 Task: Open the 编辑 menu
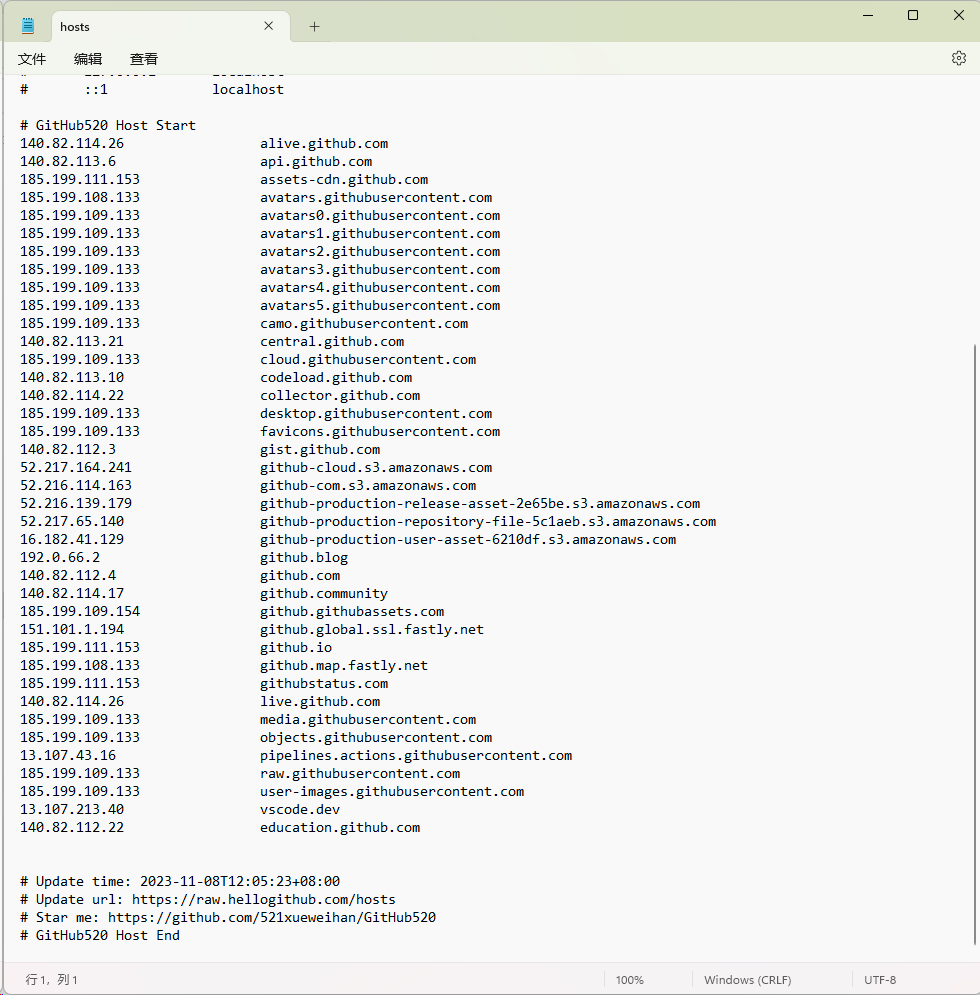(x=87, y=59)
